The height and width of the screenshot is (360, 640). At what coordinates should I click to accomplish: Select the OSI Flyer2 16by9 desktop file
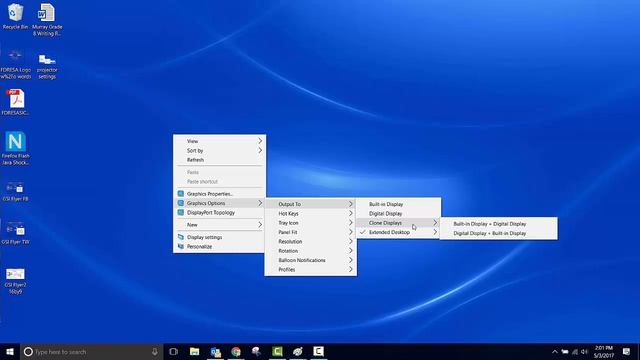tap(16, 281)
